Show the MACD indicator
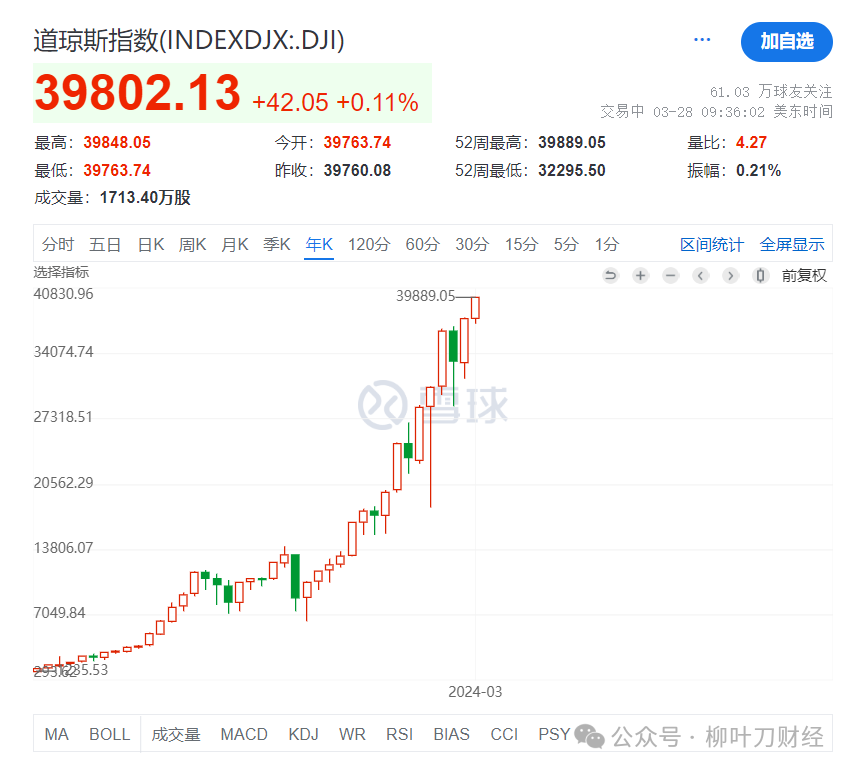The width and height of the screenshot is (851, 771). (x=244, y=734)
